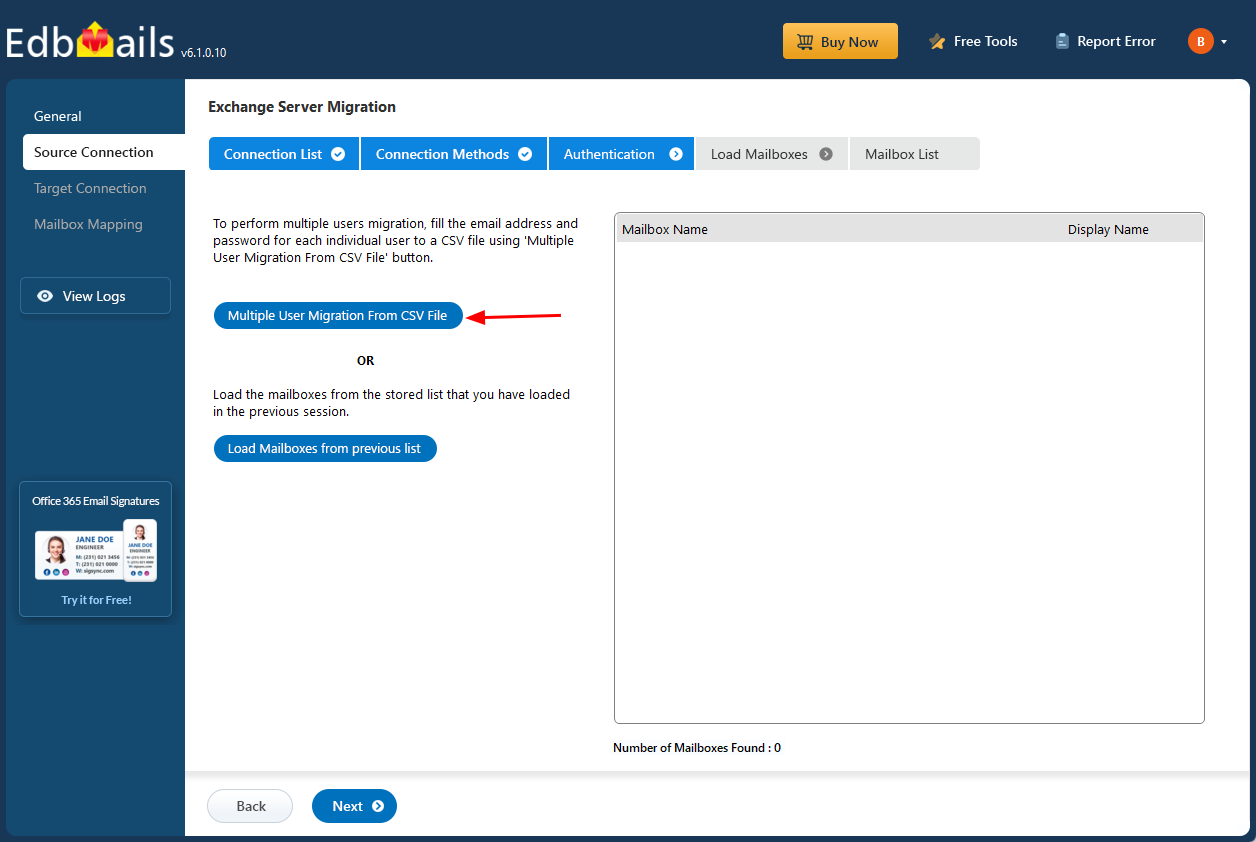Click the Free Tools star icon

click(x=937, y=41)
